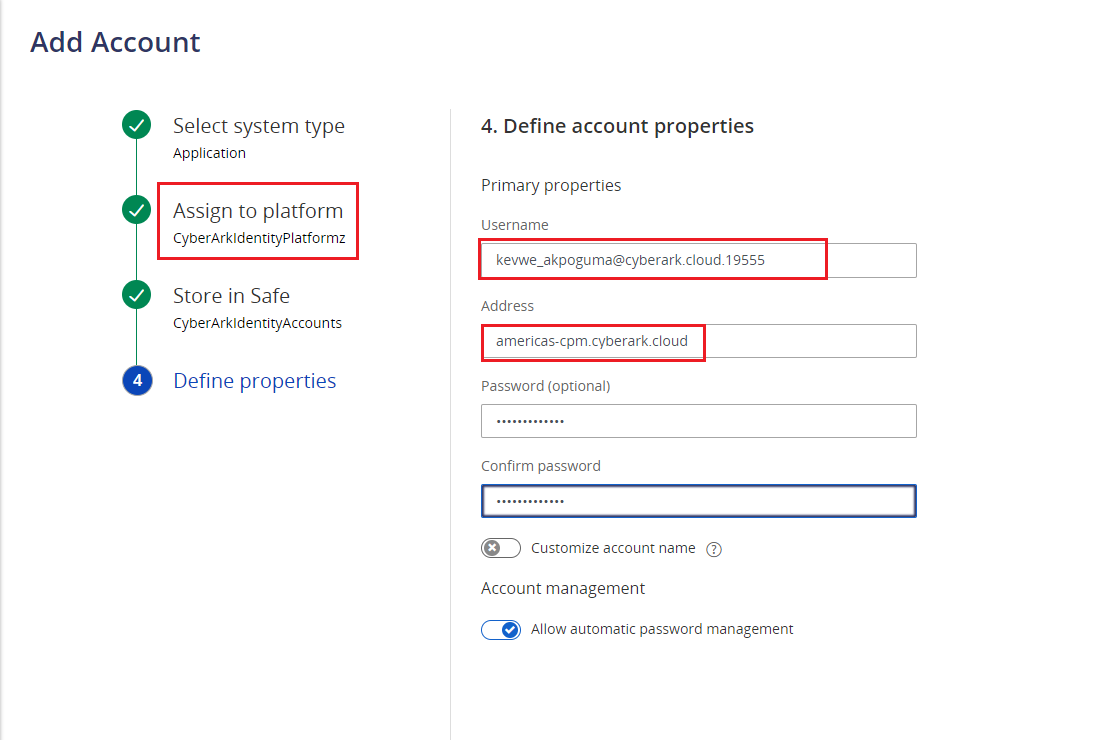Open the help tooltip beside Customize account name

712,548
